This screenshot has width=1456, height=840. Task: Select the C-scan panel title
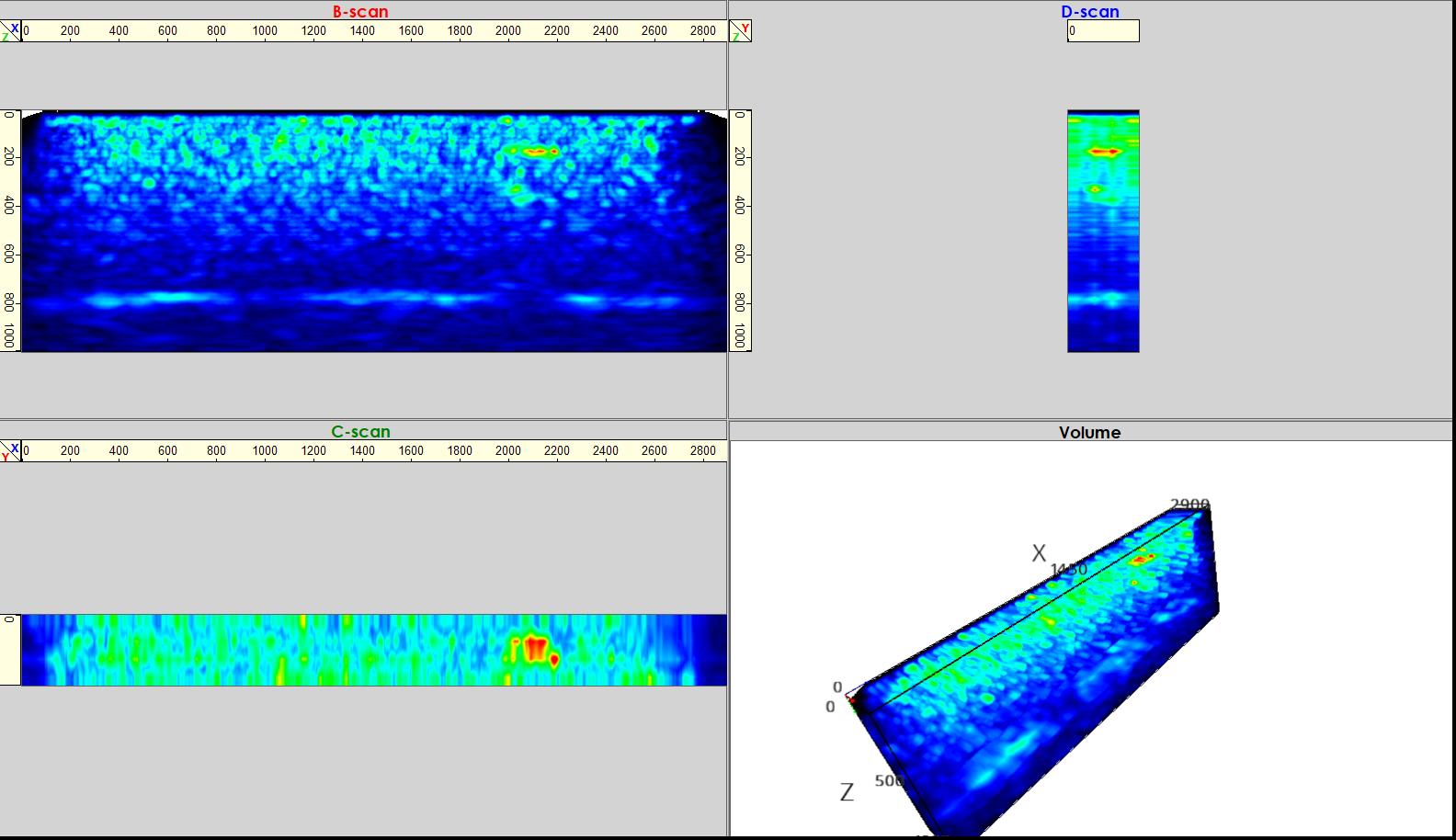[x=360, y=432]
